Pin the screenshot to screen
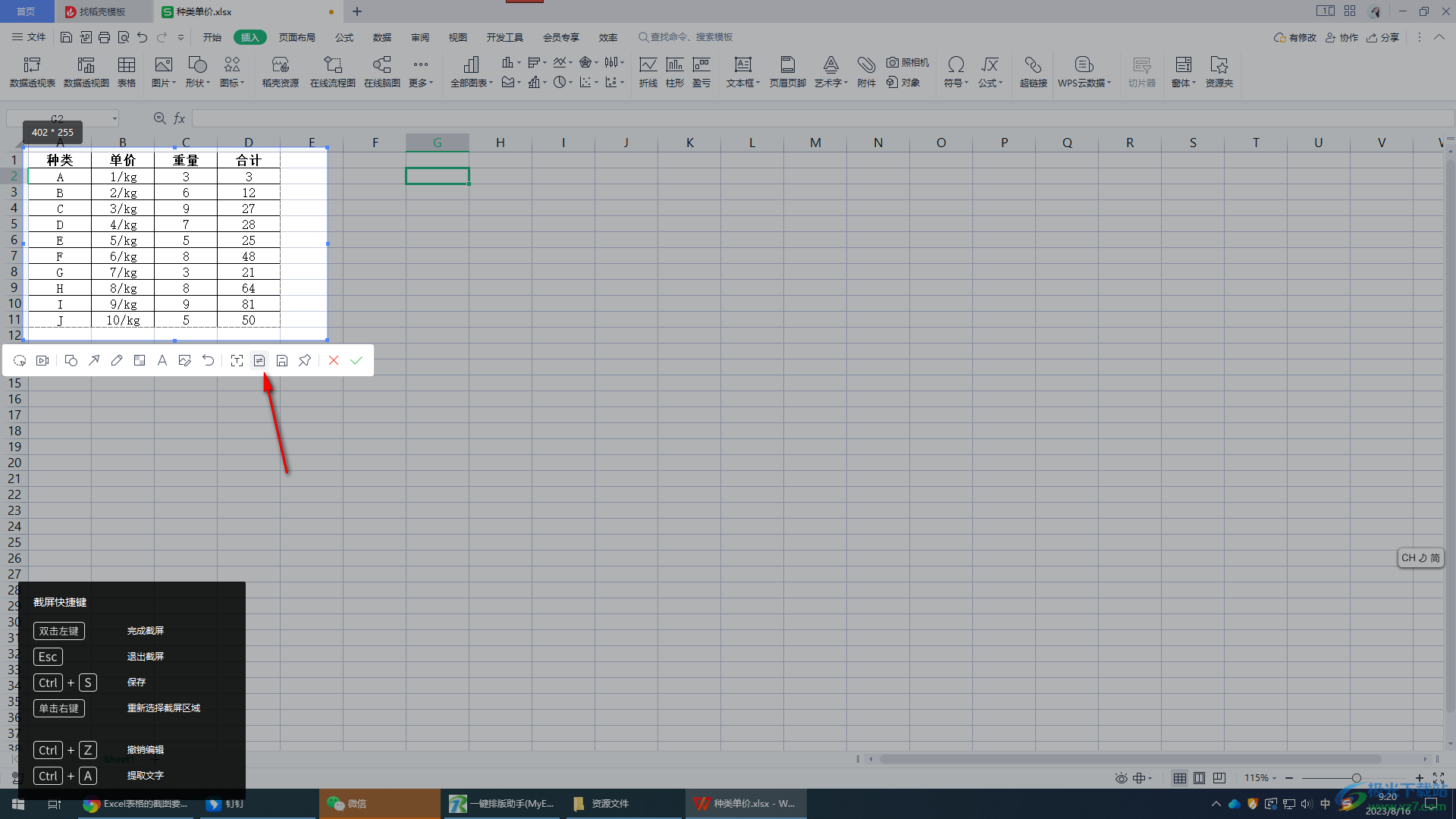The image size is (1456, 819). pos(305,361)
